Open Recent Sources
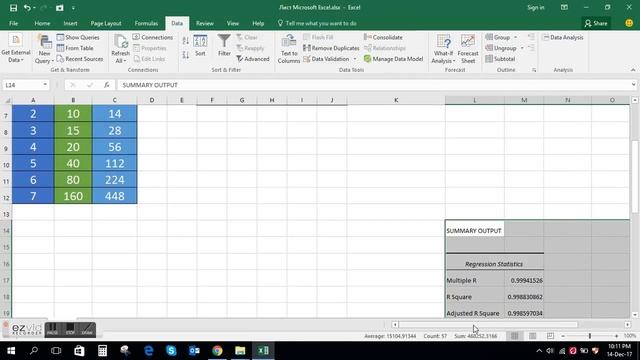Viewport: 640px width, 360px height. click(x=80, y=59)
